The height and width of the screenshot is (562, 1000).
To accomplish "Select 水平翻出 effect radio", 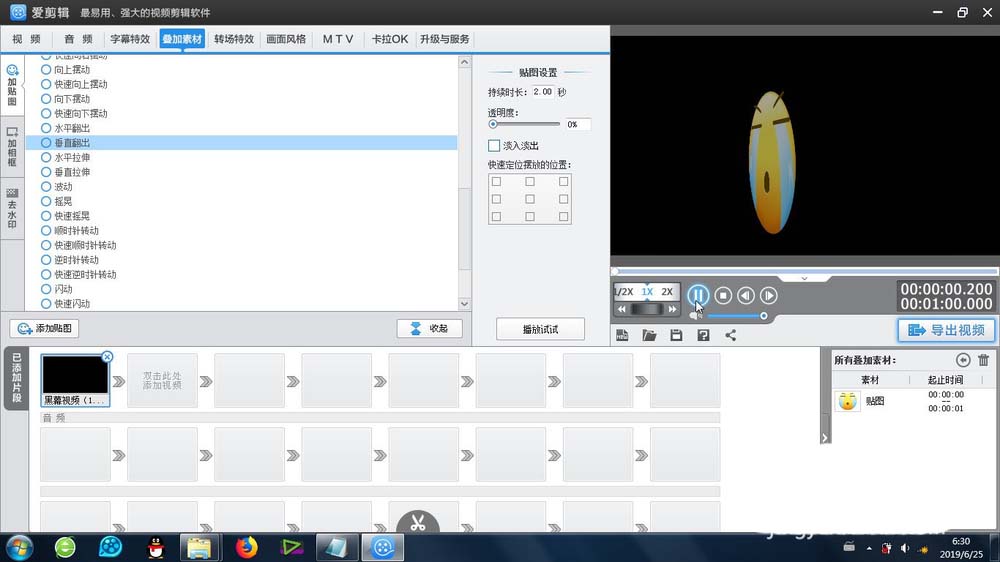I will (46, 128).
